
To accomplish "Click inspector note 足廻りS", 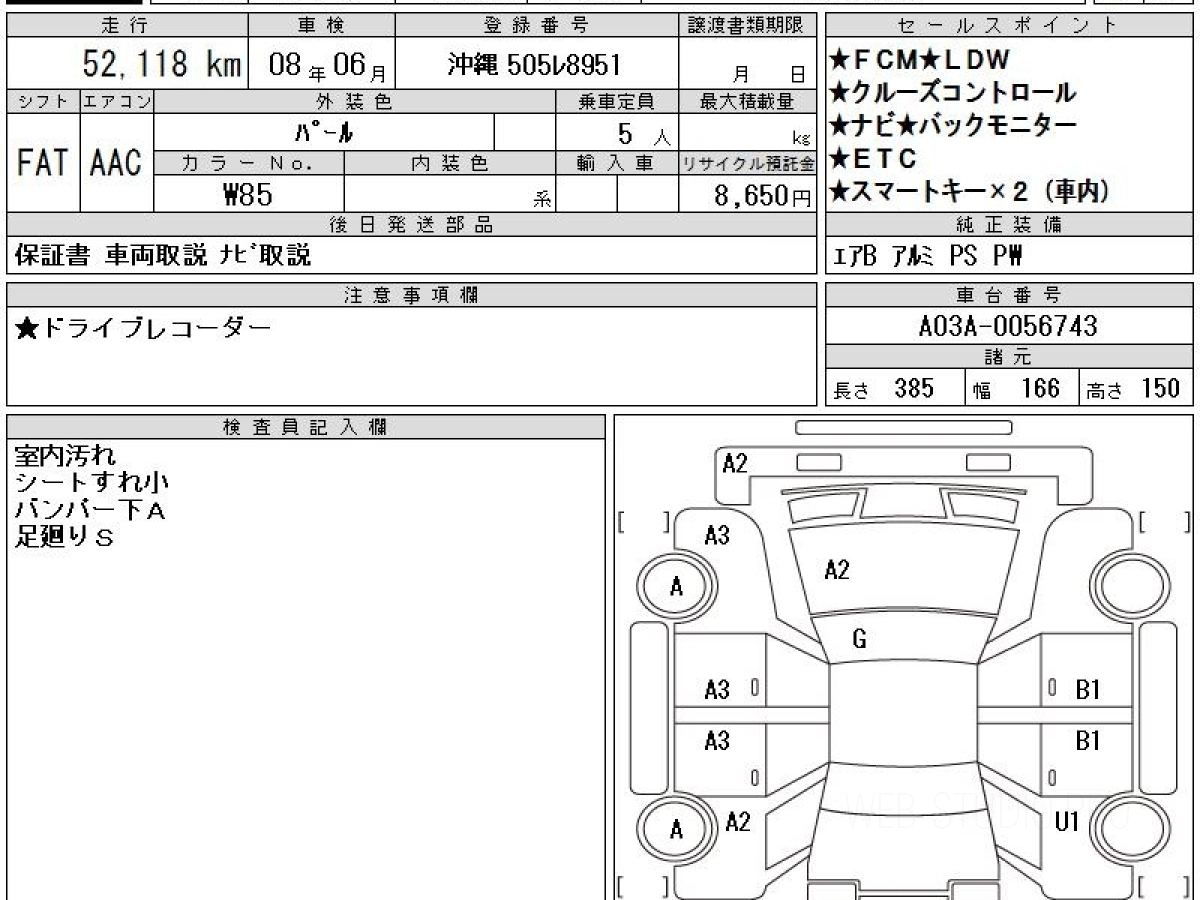I will pyautogui.click(x=65, y=537).
